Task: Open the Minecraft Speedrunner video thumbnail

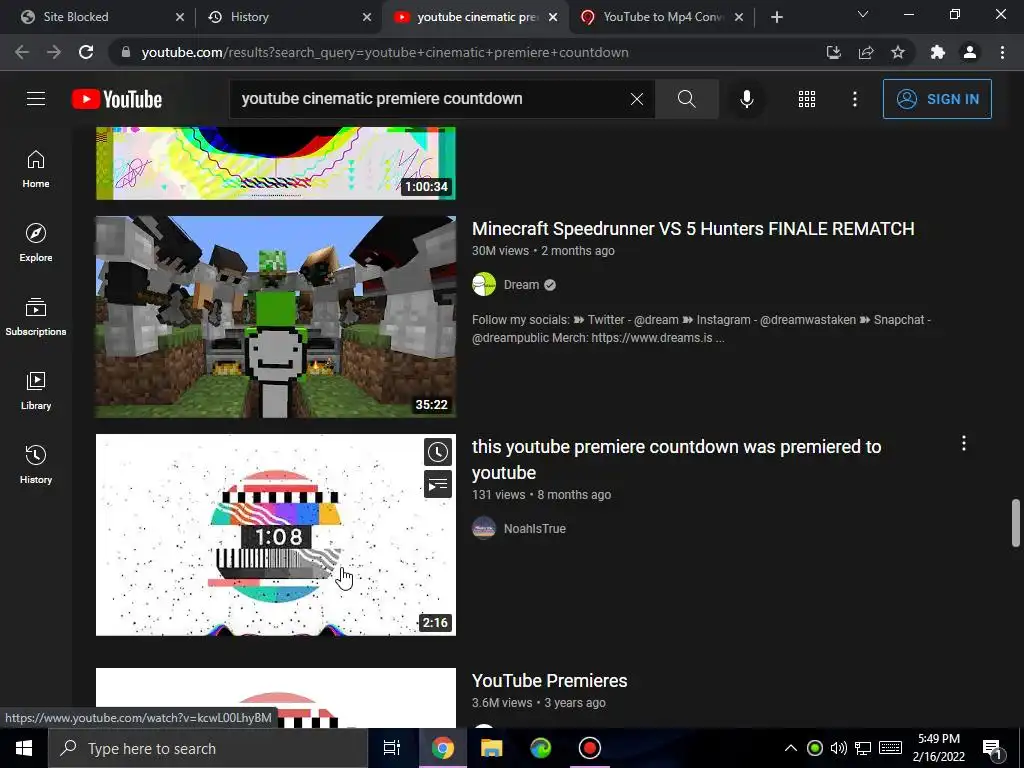Action: [x=276, y=317]
